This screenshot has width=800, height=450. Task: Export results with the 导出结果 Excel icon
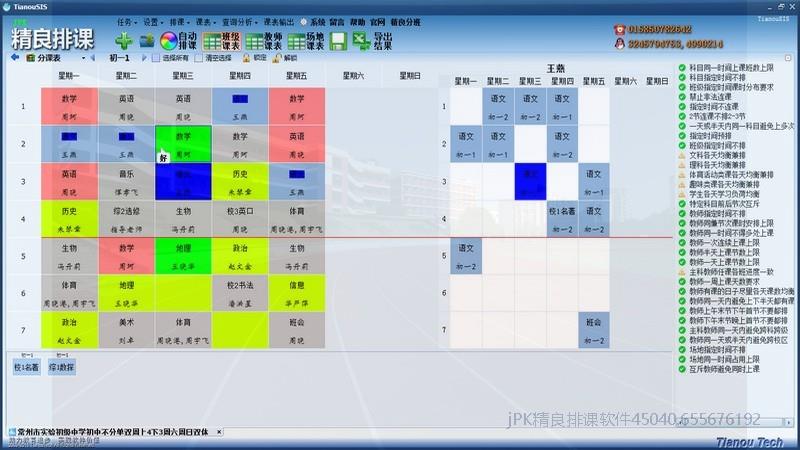pyautogui.click(x=372, y=41)
